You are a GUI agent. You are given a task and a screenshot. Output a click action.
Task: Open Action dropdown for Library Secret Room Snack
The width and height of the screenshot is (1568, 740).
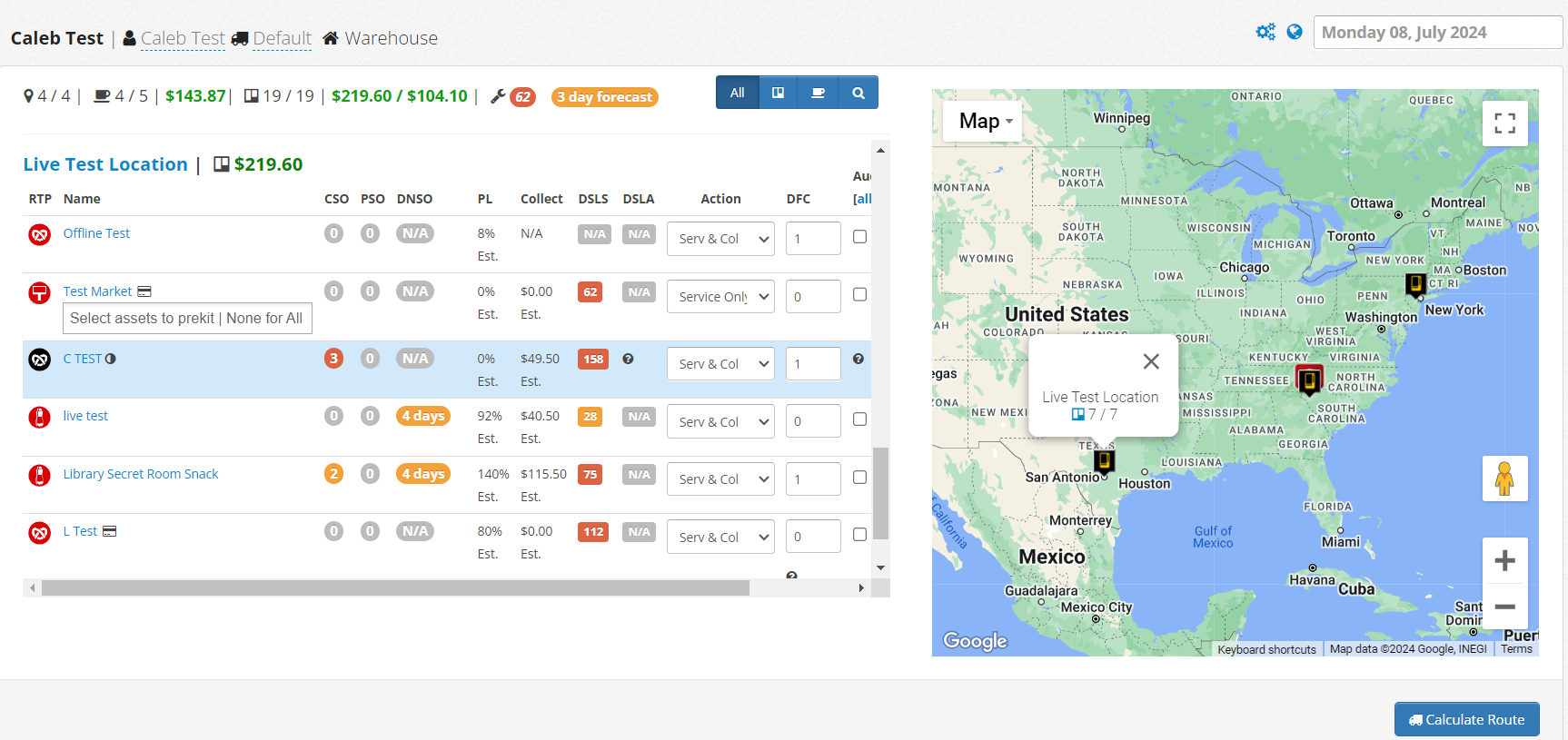coord(720,479)
